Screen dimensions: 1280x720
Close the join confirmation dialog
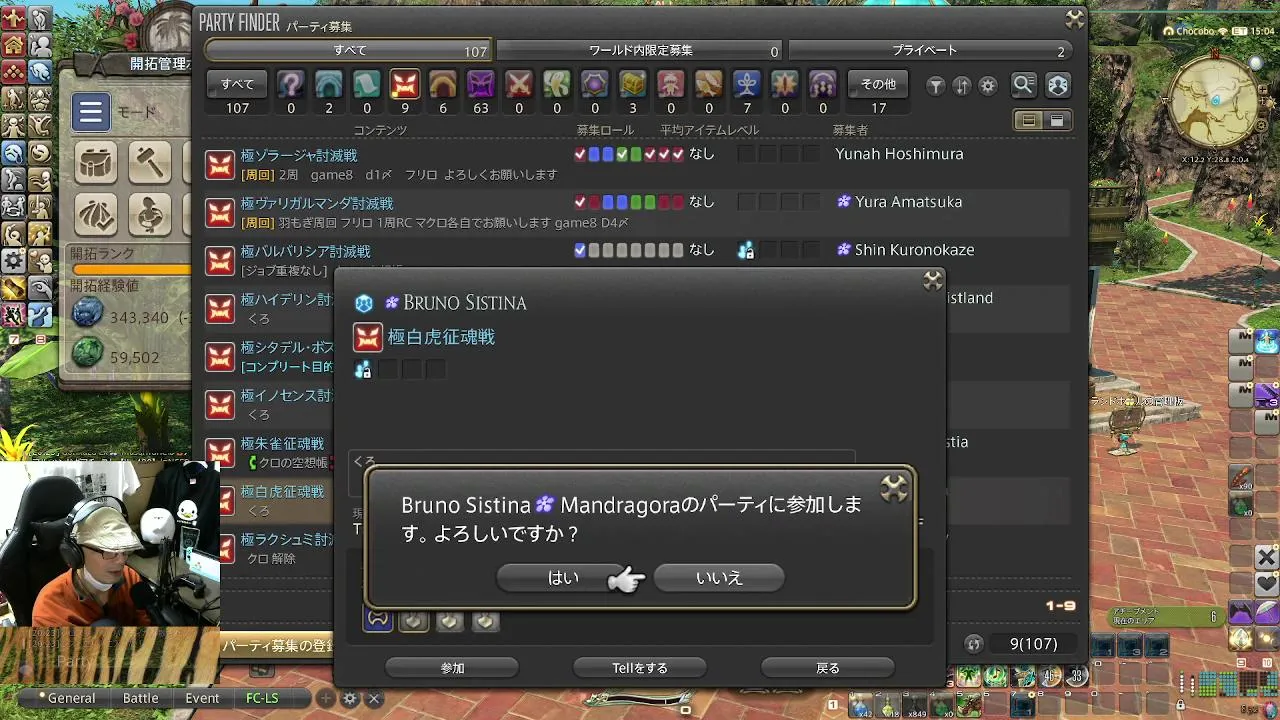[893, 489]
